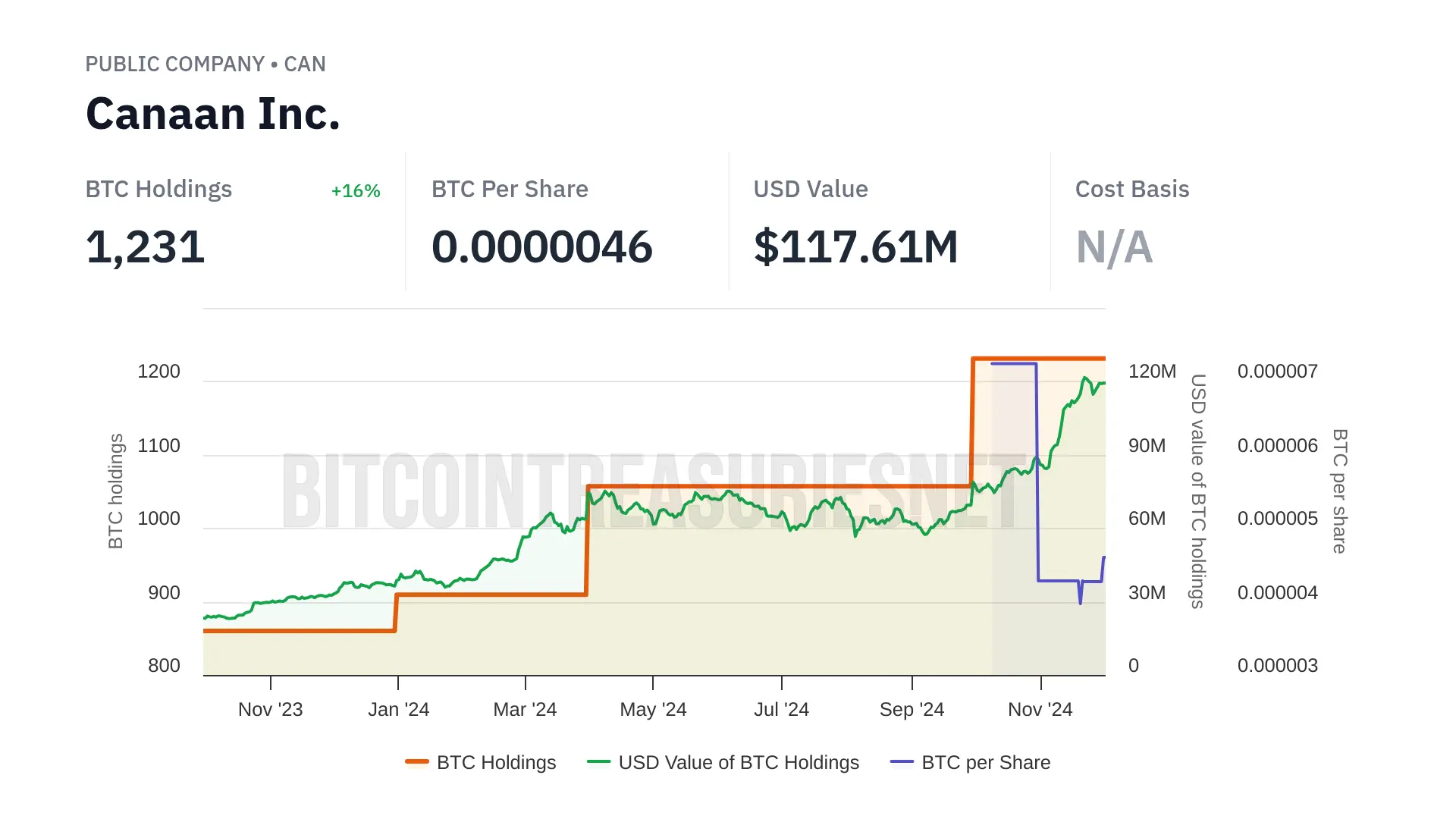Click the Jan '24 x-axis tick label
Viewport: 1456px width, 819px height.
coord(398,709)
